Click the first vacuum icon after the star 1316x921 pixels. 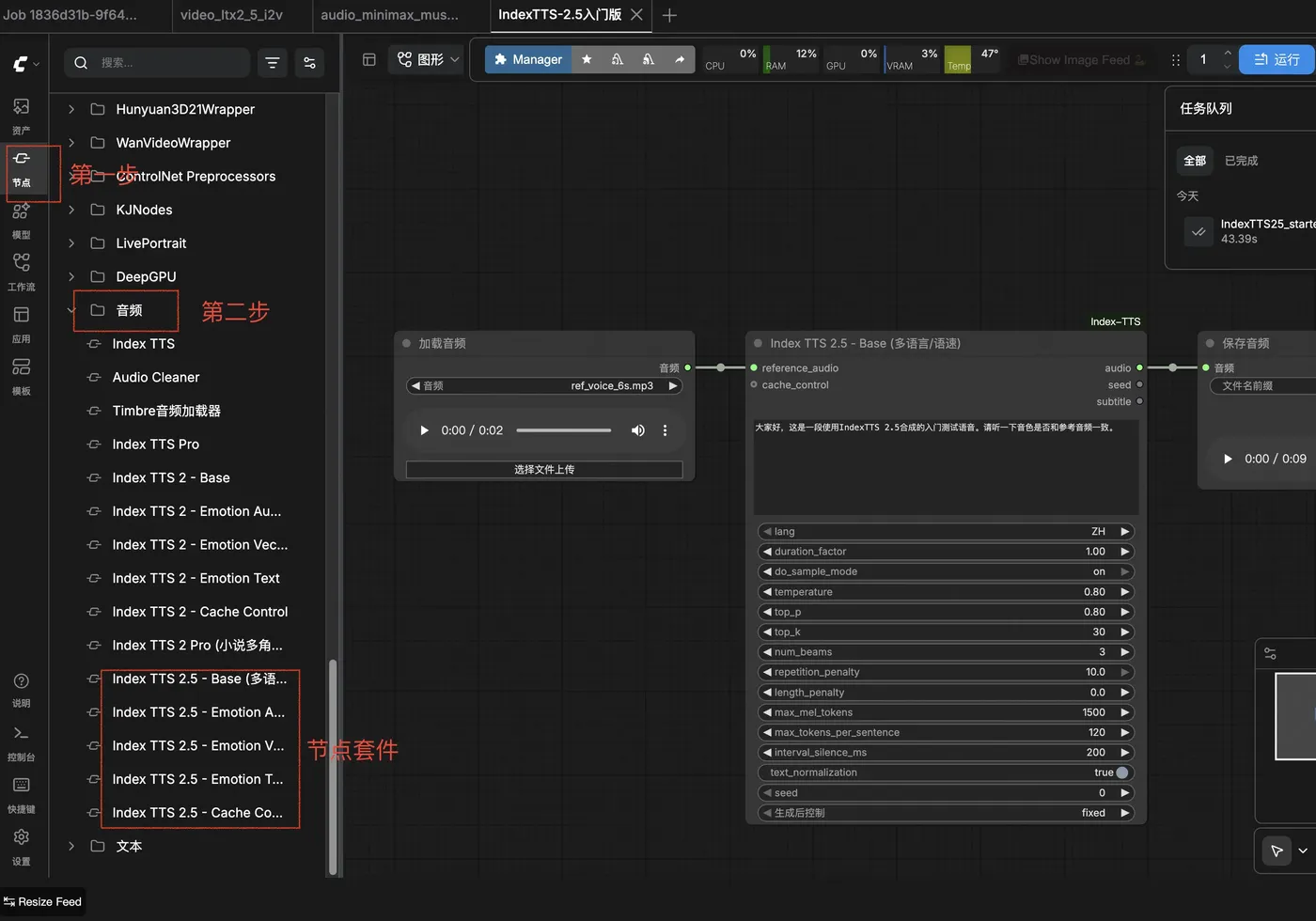[618, 59]
